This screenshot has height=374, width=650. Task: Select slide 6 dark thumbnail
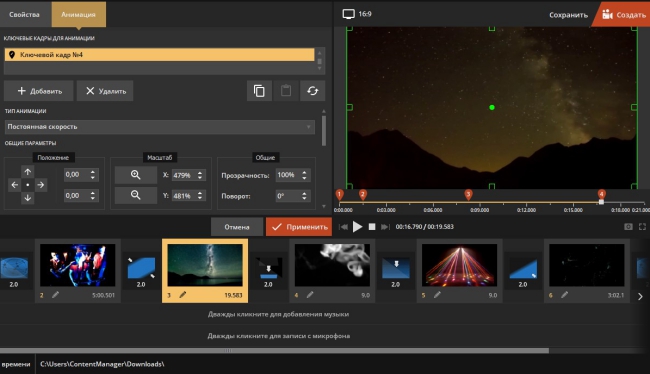[x=587, y=265]
